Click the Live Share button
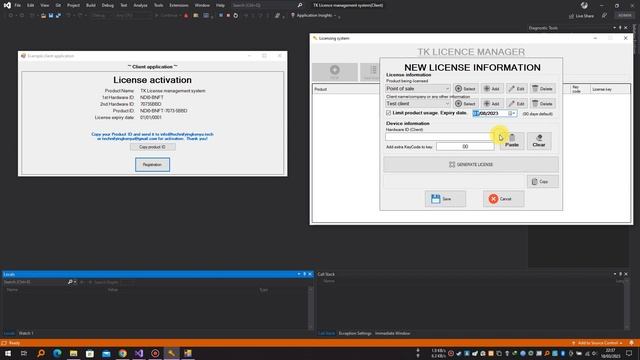The width and height of the screenshot is (640, 360). pos(581,16)
